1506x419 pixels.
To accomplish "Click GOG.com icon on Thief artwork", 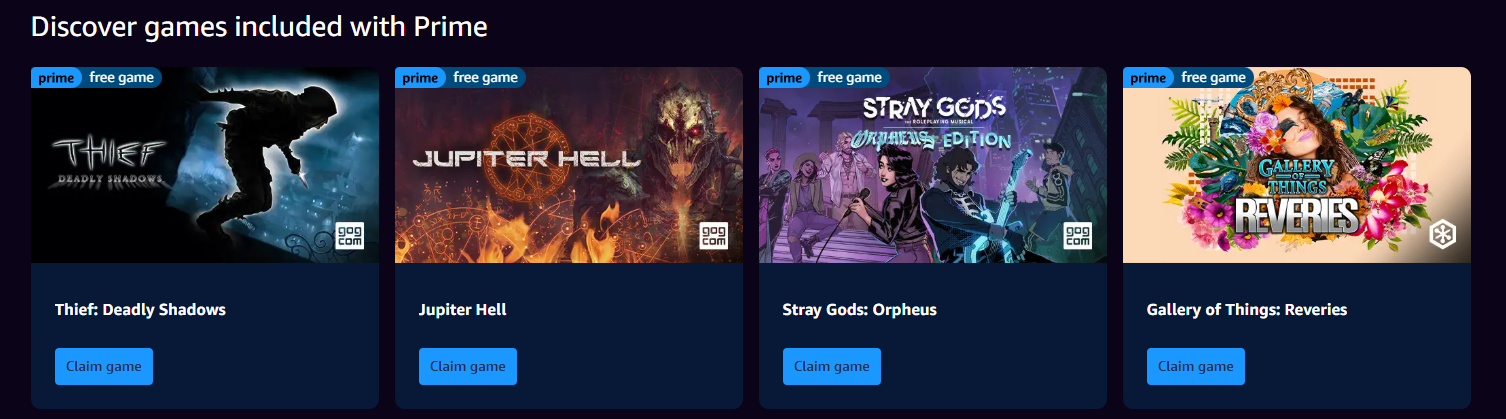I will pyautogui.click(x=350, y=235).
